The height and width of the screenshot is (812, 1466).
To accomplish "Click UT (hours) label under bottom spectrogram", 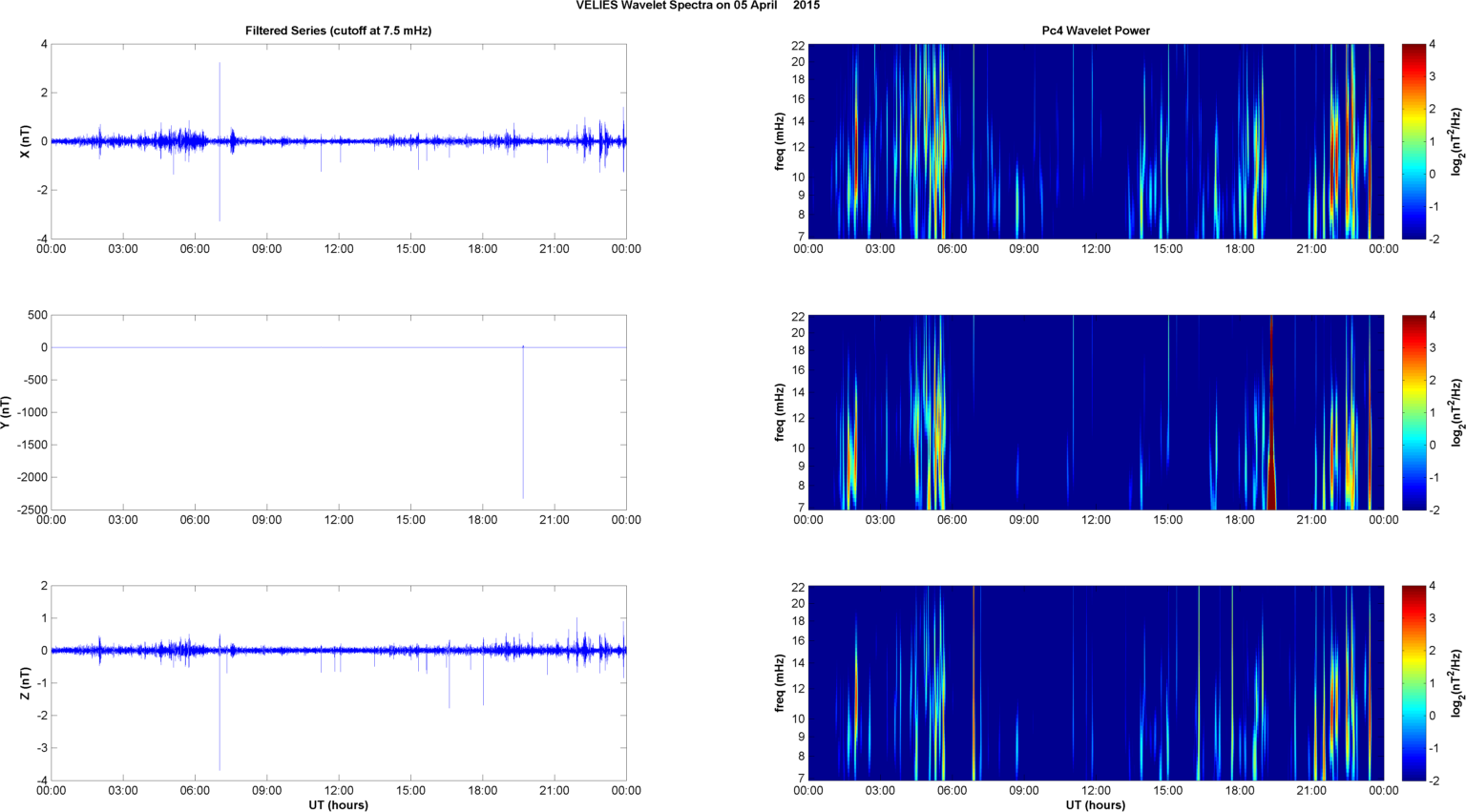I will [x=1095, y=804].
